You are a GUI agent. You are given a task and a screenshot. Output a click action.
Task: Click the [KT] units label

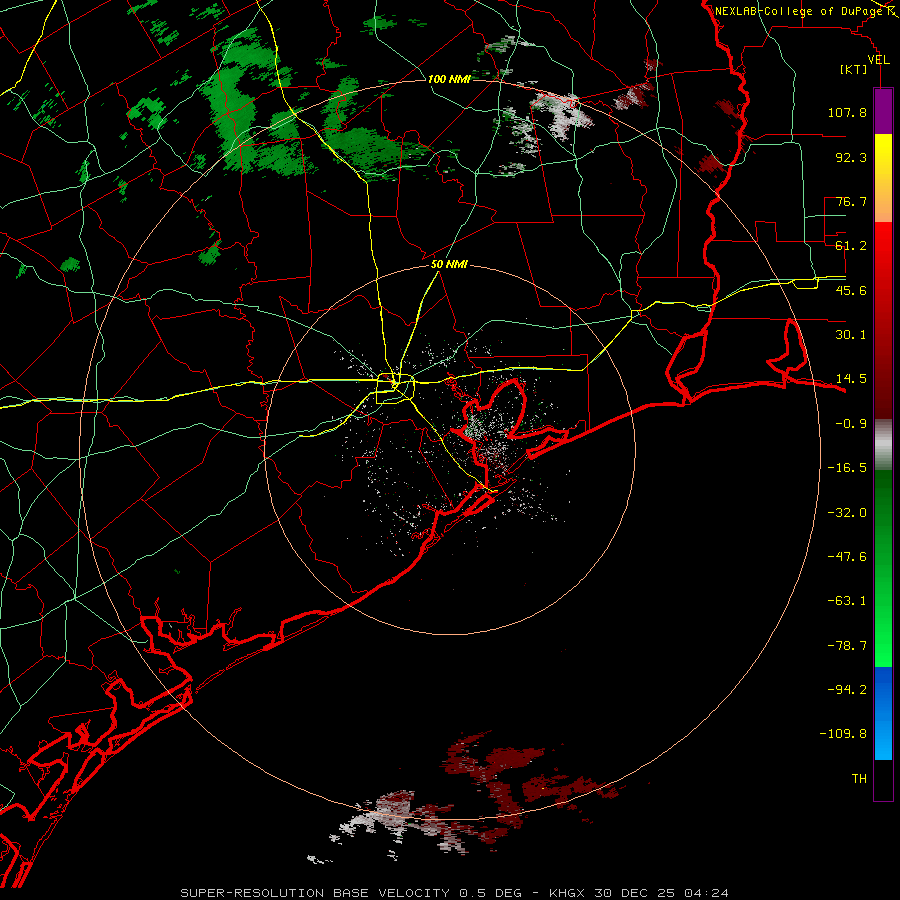coord(854,69)
